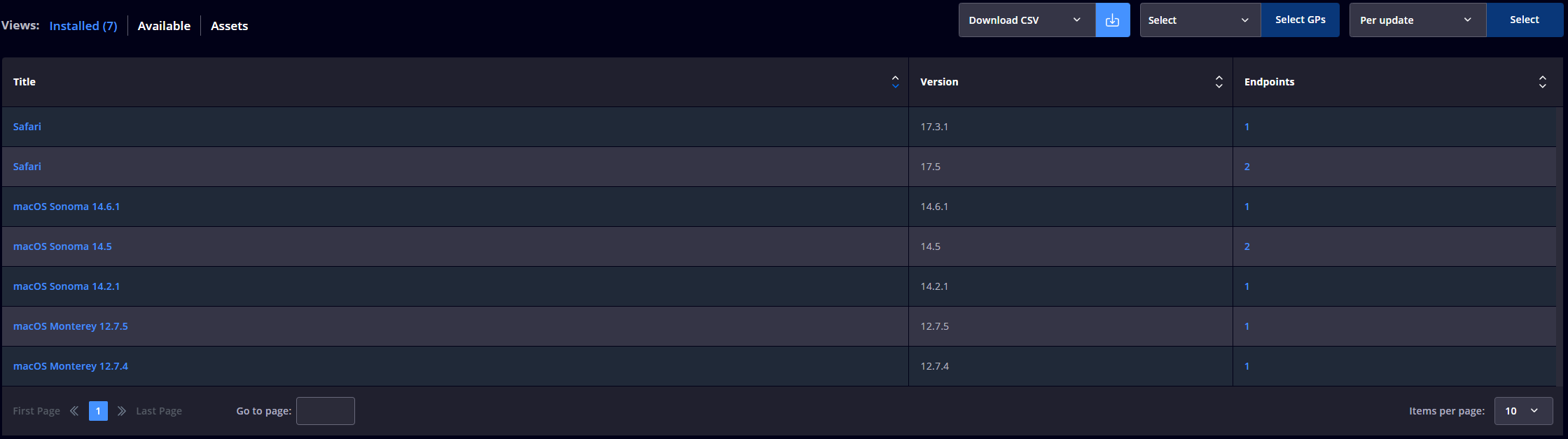Click the Title column header text

pos(25,82)
